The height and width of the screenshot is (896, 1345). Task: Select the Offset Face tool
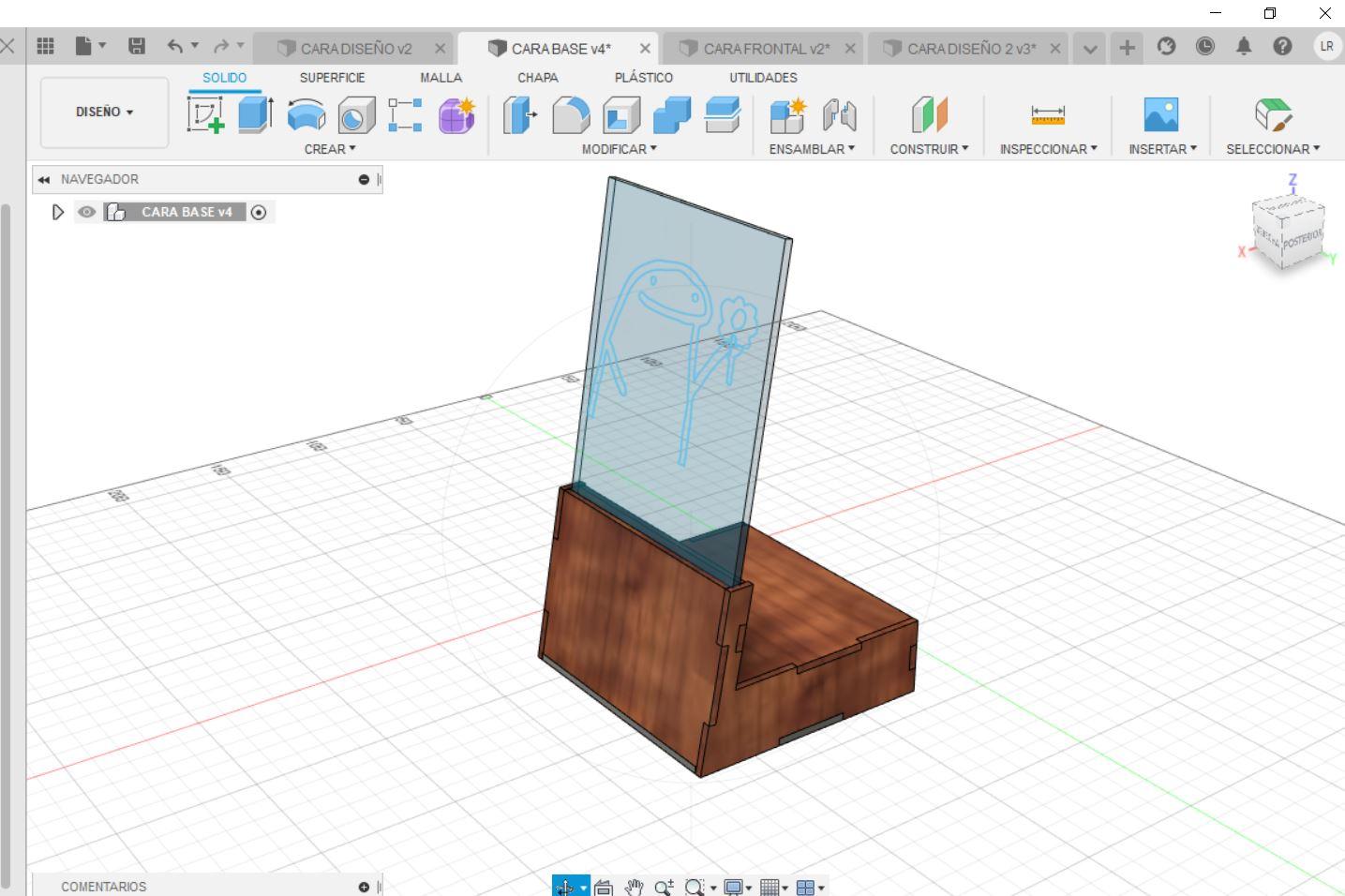pos(722,115)
